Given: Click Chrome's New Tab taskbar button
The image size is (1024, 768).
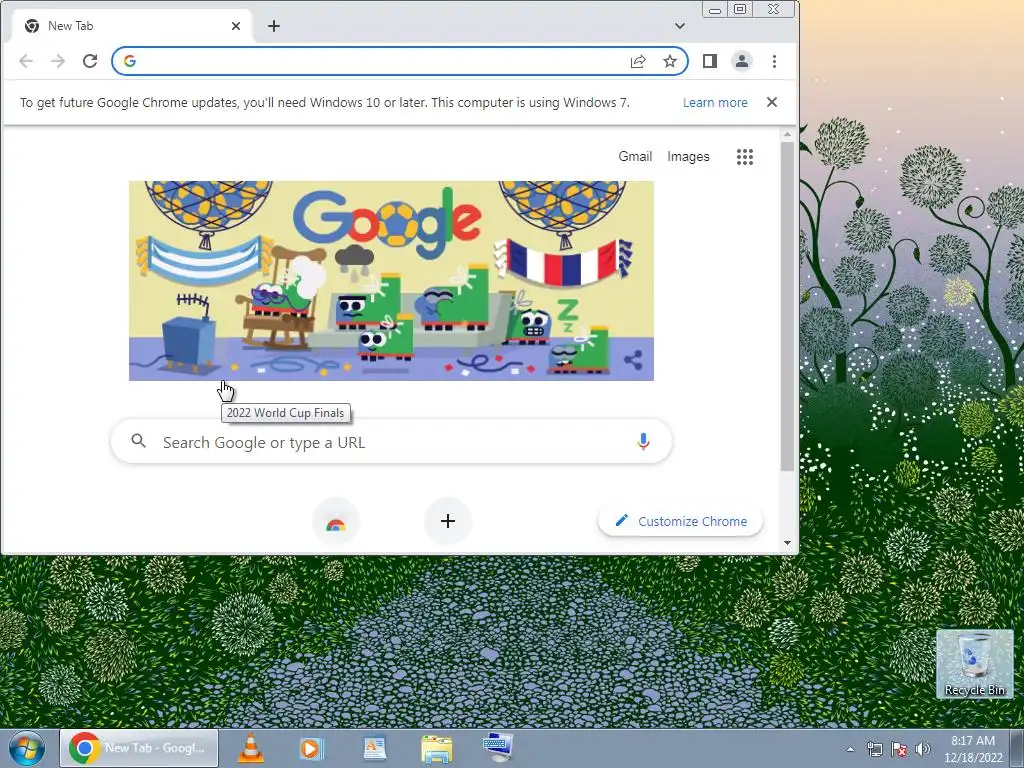Looking at the screenshot, I should (139, 748).
